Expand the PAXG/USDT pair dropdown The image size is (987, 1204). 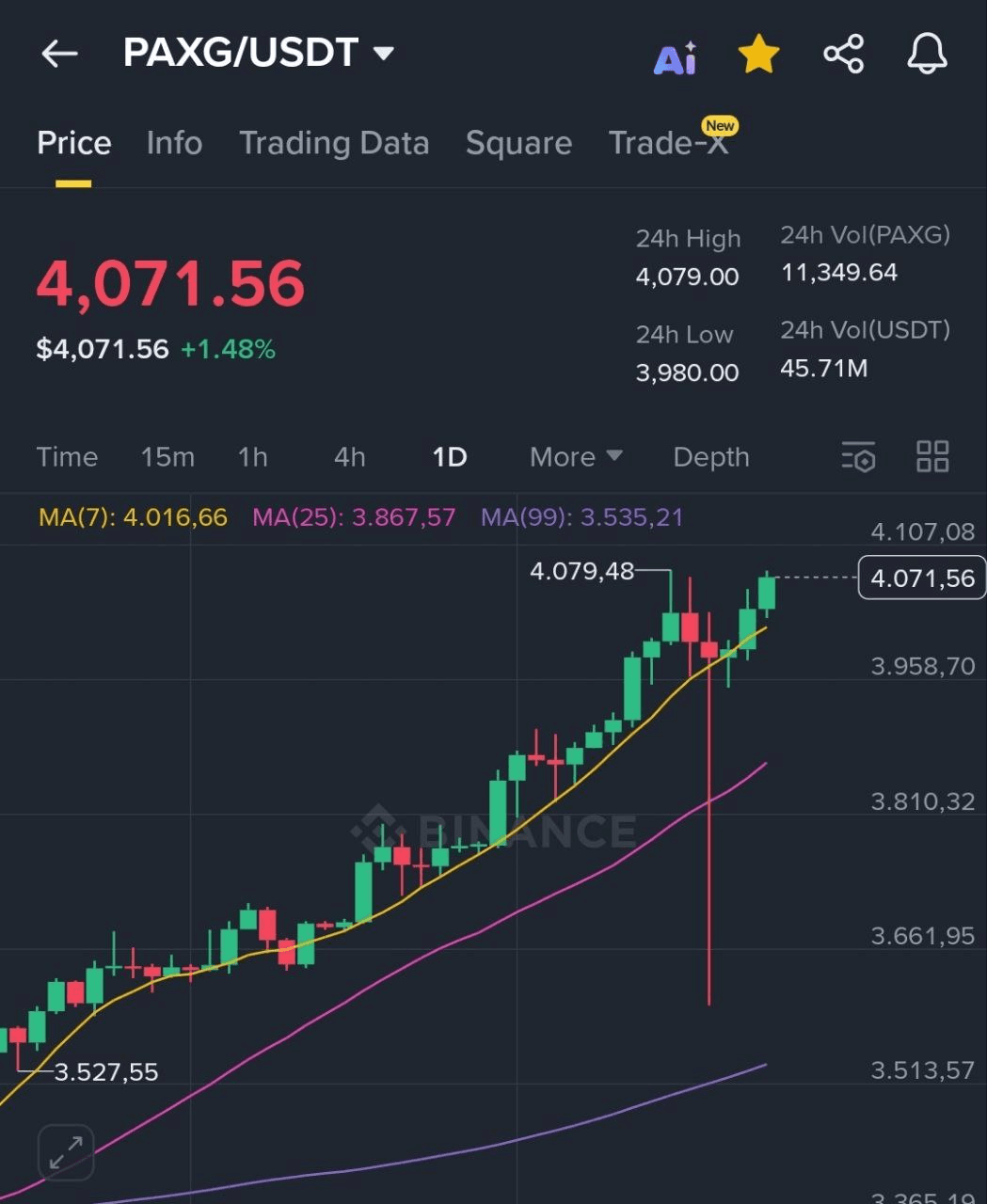coord(383,53)
